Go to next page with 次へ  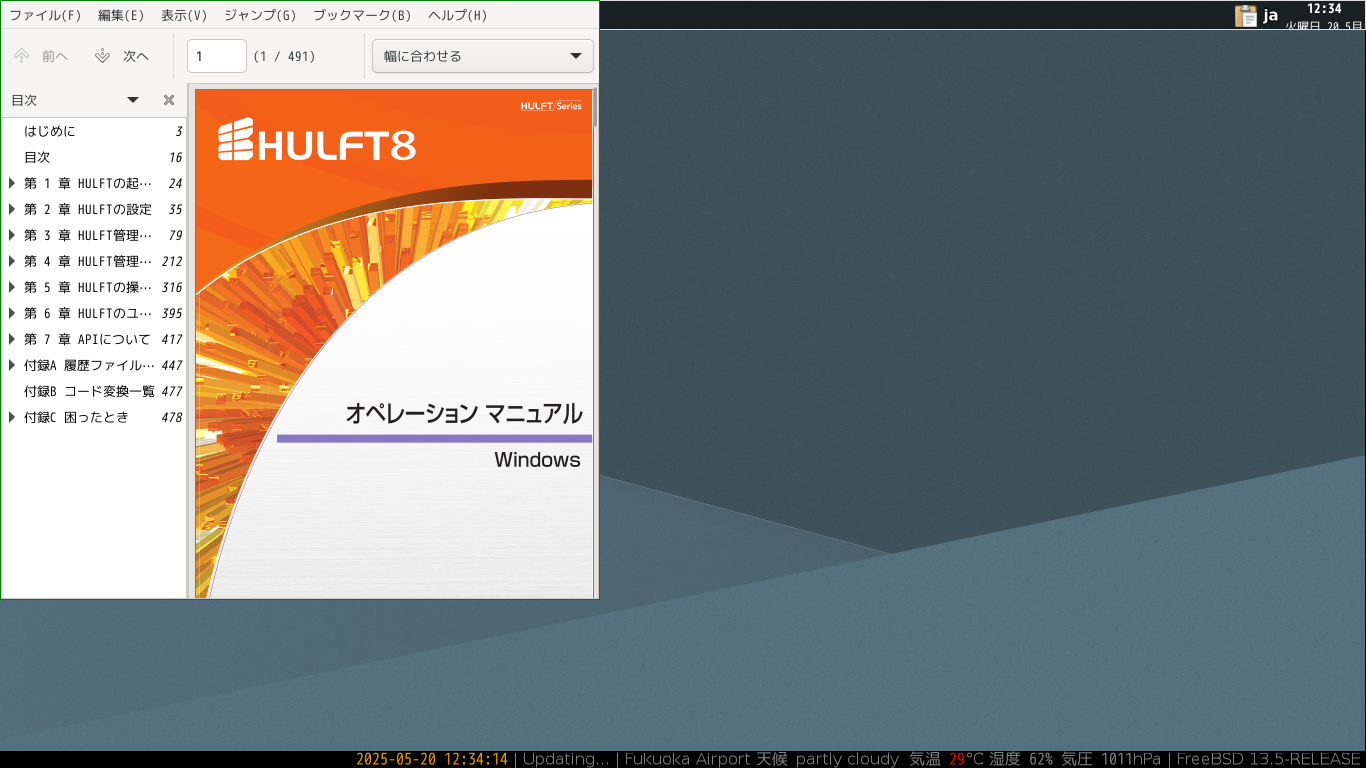[x=122, y=56]
